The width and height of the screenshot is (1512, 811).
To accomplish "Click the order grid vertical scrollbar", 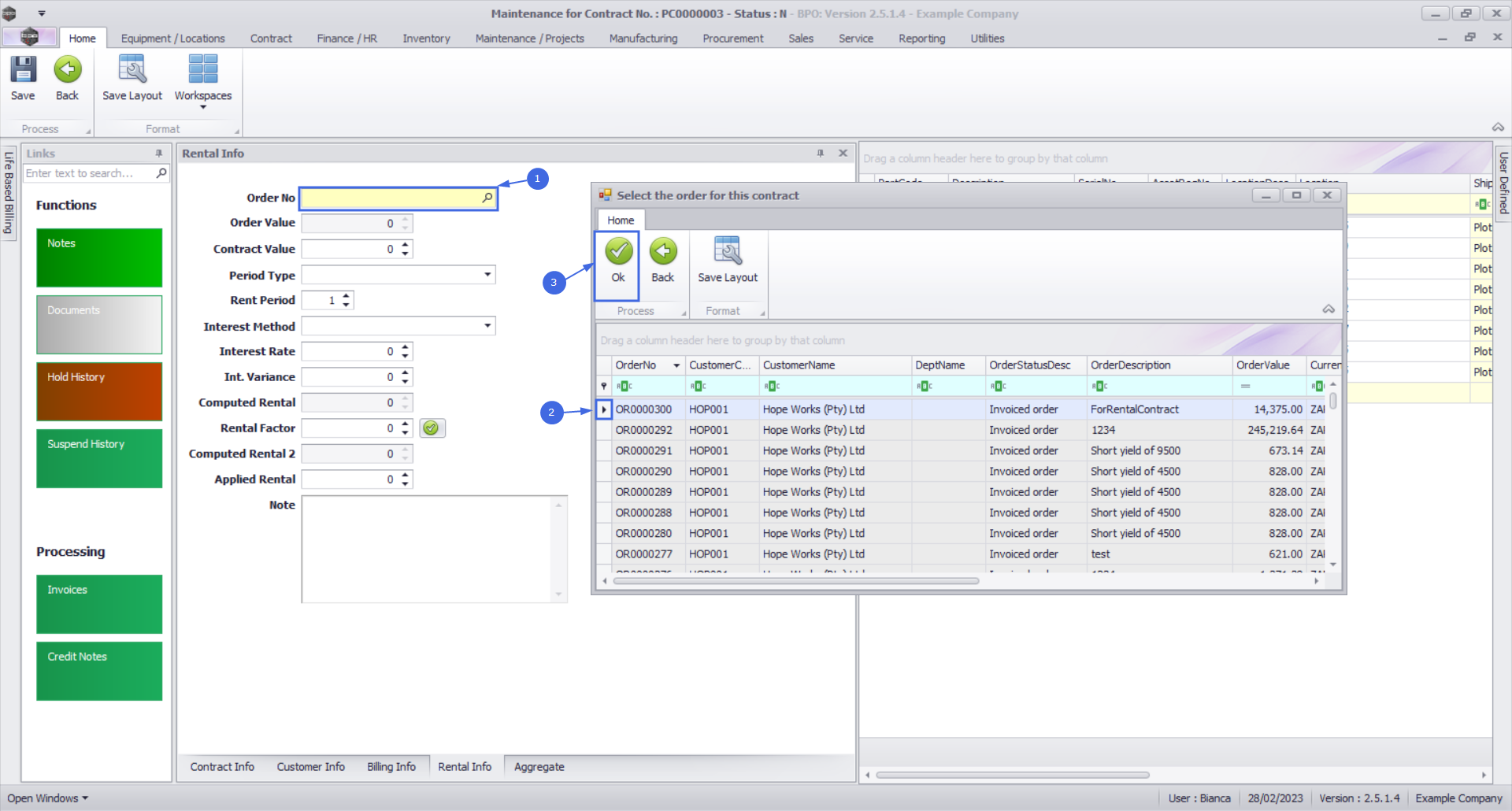I will click(1333, 402).
